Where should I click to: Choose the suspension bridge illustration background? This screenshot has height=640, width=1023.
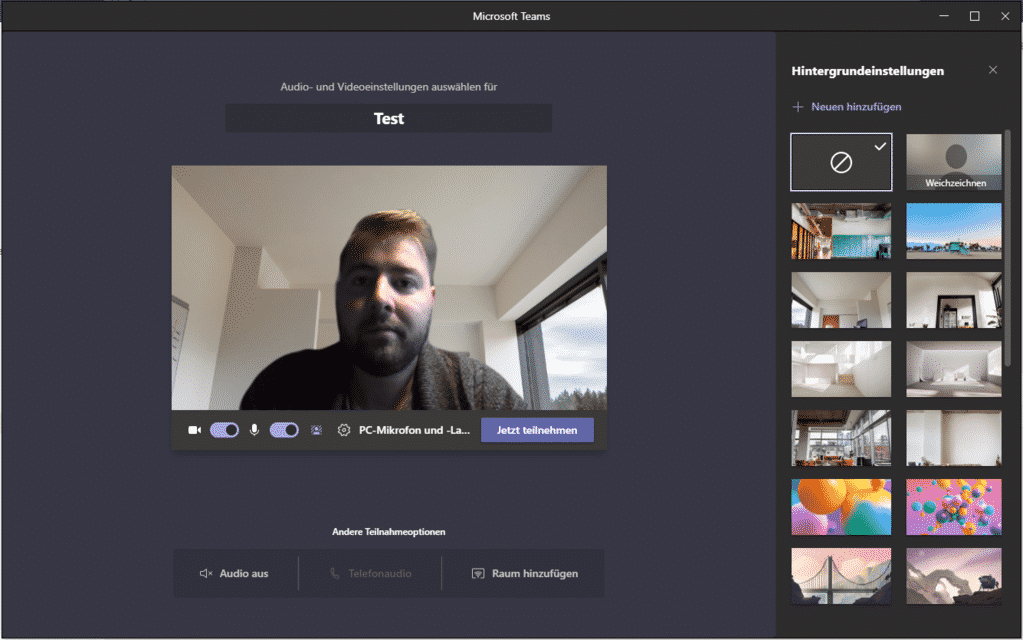click(841, 577)
